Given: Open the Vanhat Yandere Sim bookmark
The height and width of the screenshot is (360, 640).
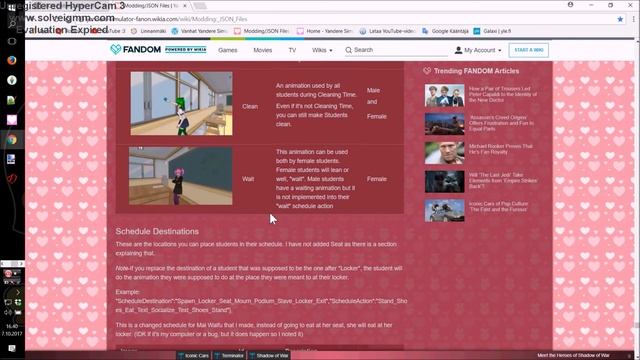Looking at the screenshot, I should click(199, 31).
